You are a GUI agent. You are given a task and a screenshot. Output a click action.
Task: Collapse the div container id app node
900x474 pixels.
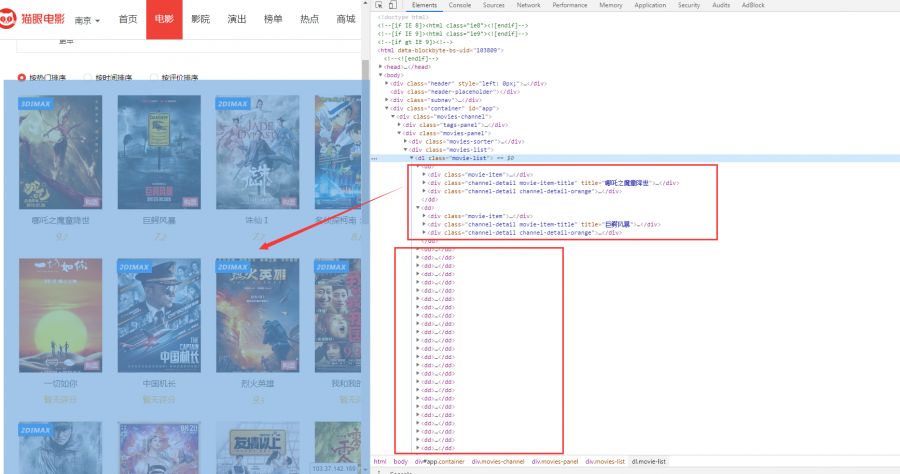[387, 108]
